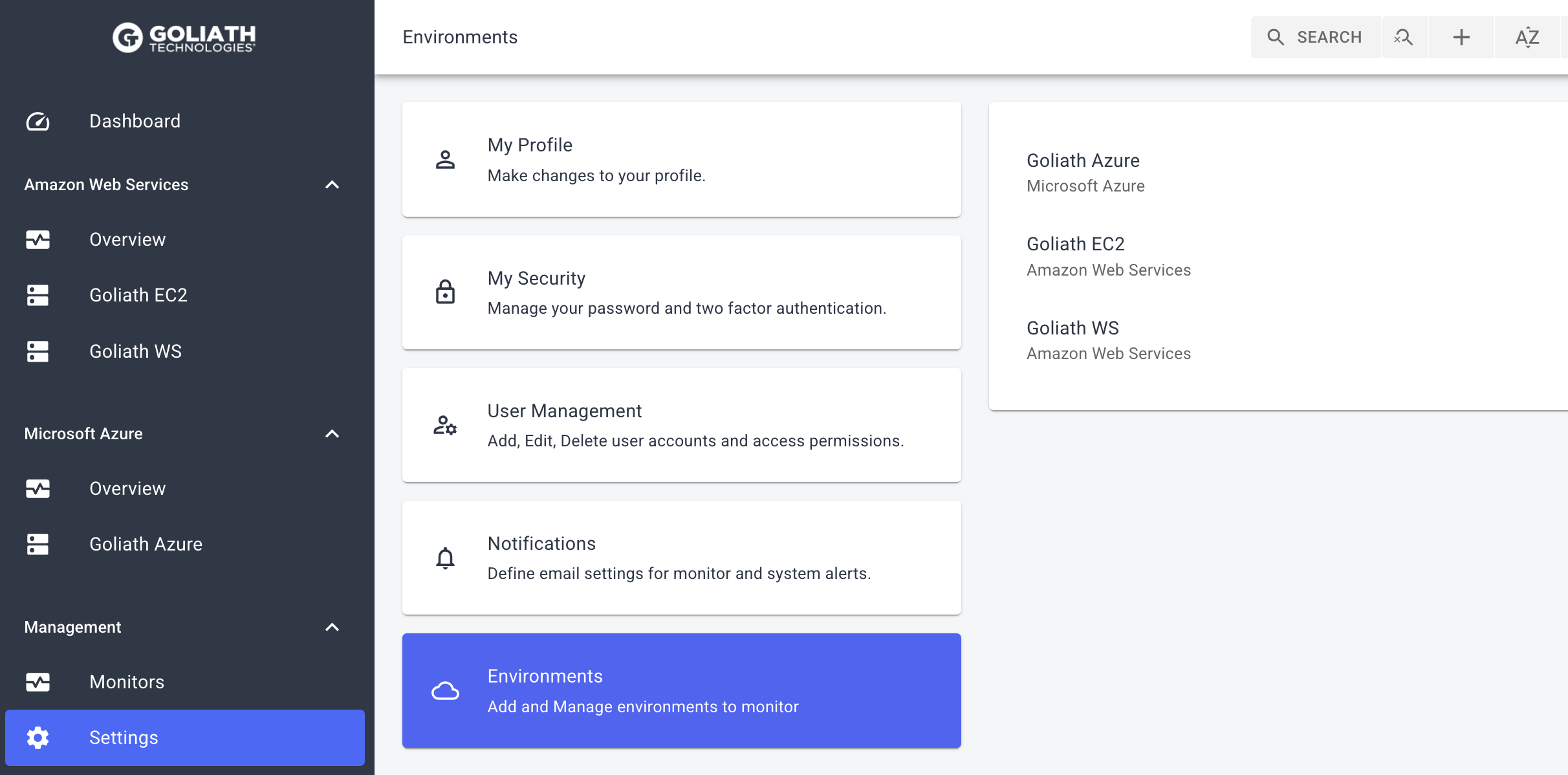This screenshot has height=775, width=1568.
Task: Click the My Security padlock icon
Action: pos(445,292)
